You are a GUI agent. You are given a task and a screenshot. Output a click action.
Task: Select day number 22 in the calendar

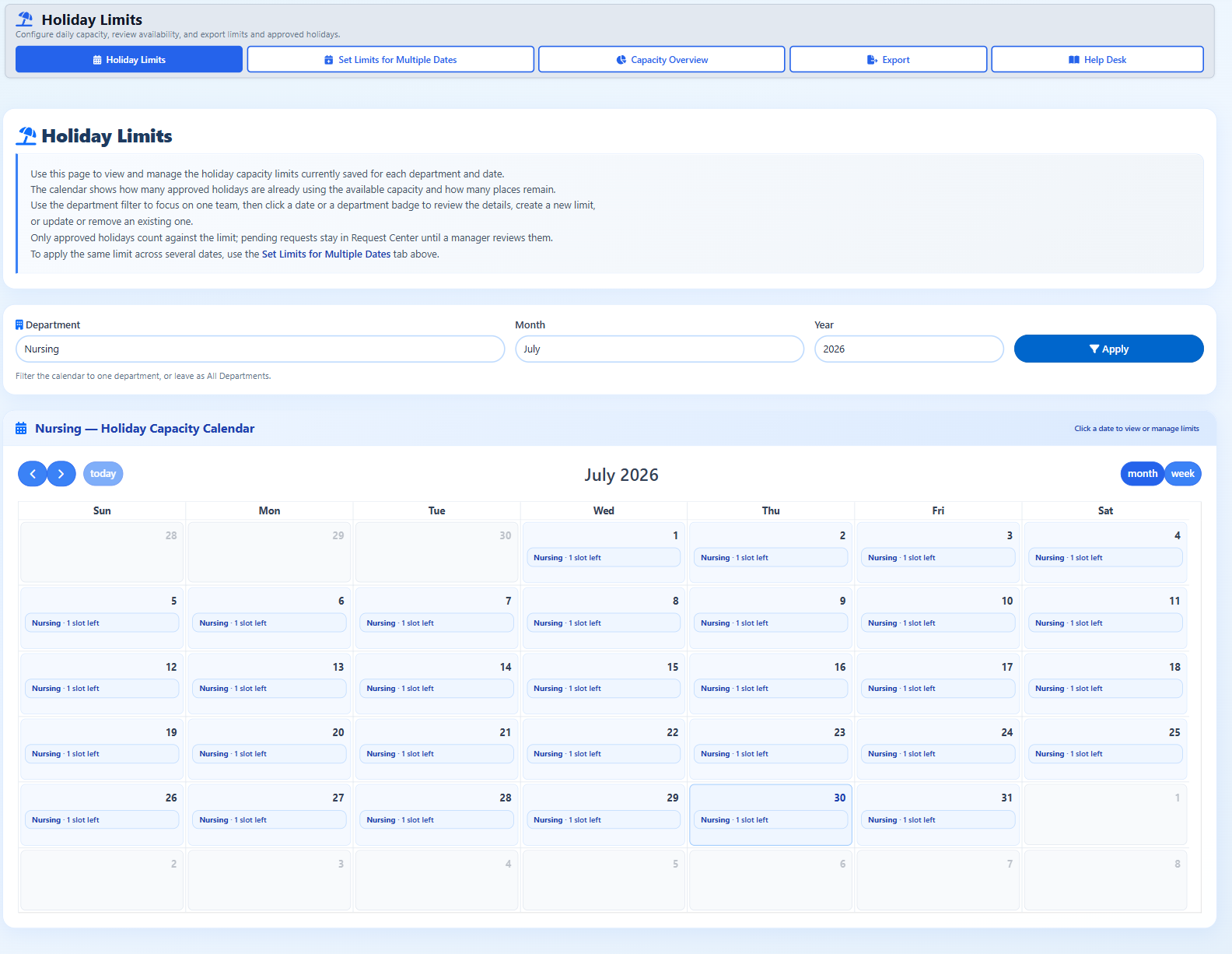point(673,732)
